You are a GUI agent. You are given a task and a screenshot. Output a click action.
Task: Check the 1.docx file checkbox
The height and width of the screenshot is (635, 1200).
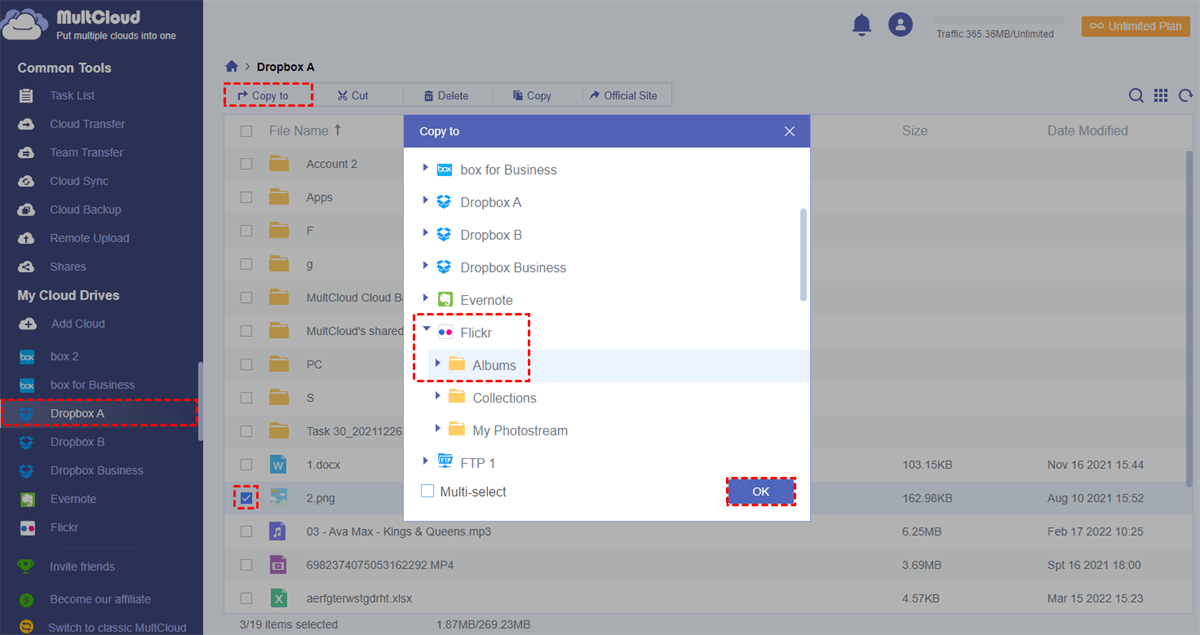(246, 465)
